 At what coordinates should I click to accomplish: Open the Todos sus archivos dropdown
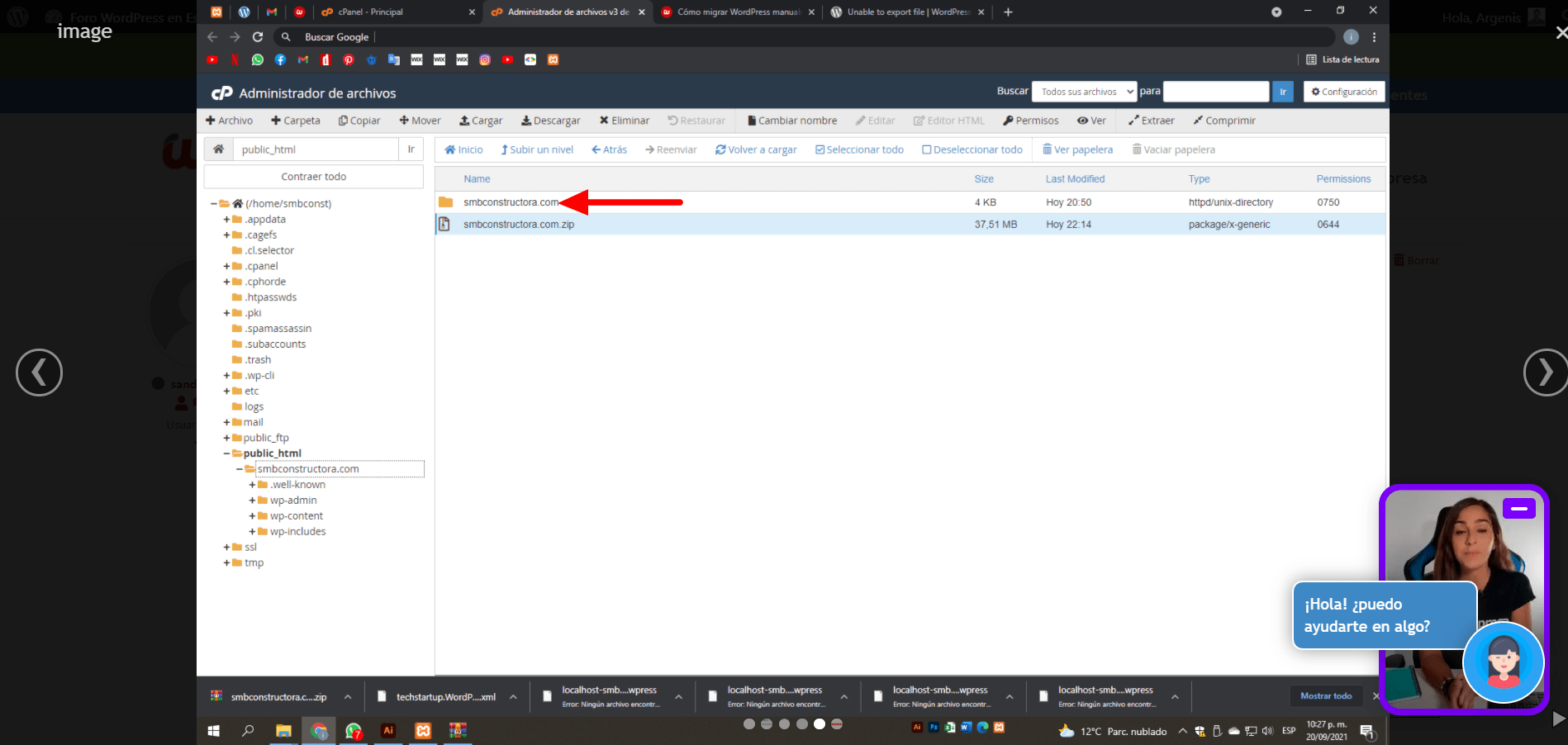point(1085,92)
